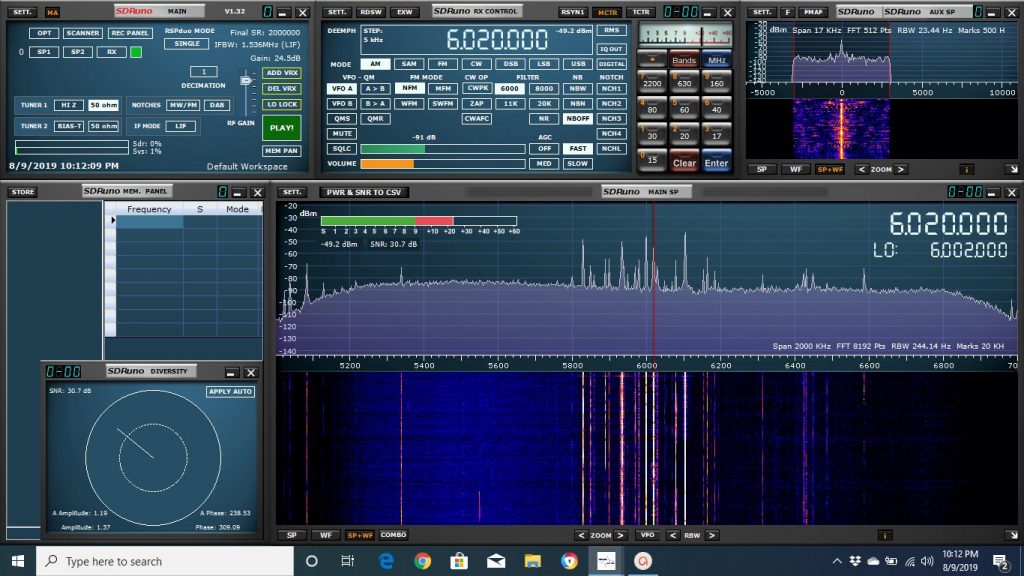Mute audio with the MUTE button
This screenshot has height=576, width=1024.
click(342, 134)
